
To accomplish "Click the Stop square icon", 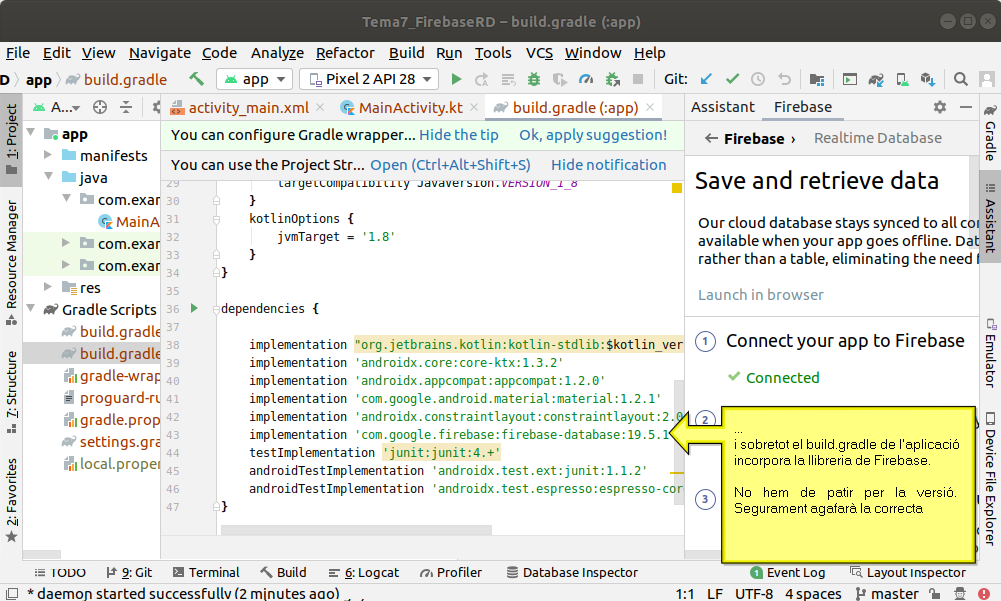I will coord(637,79).
